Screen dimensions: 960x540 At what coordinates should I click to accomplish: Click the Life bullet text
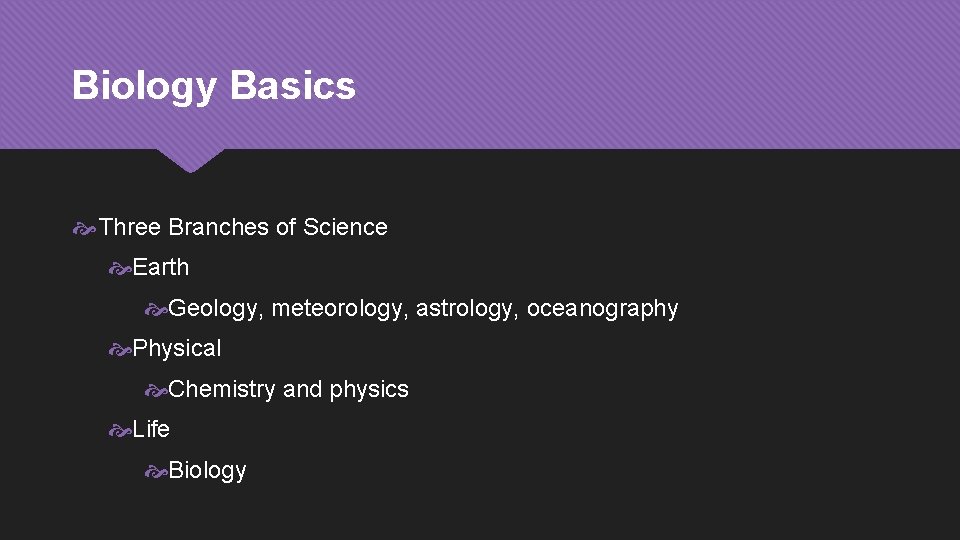(151, 430)
